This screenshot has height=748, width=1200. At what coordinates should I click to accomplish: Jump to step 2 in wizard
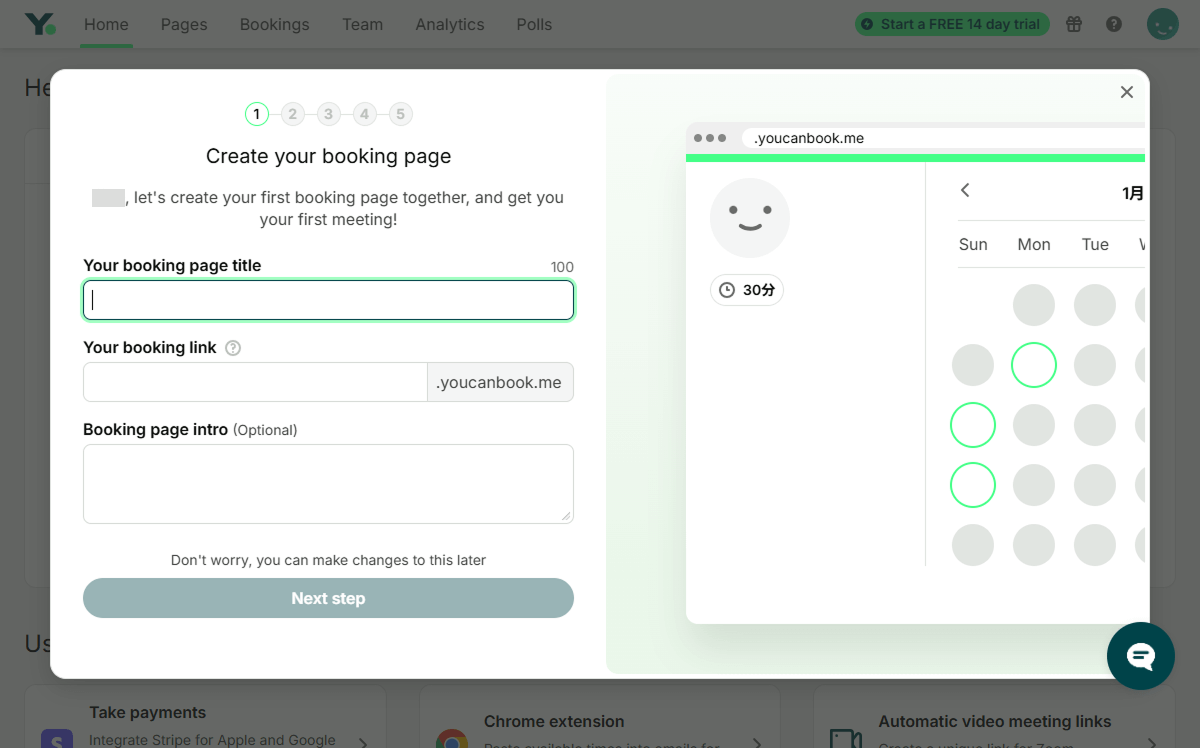pyautogui.click(x=292, y=114)
